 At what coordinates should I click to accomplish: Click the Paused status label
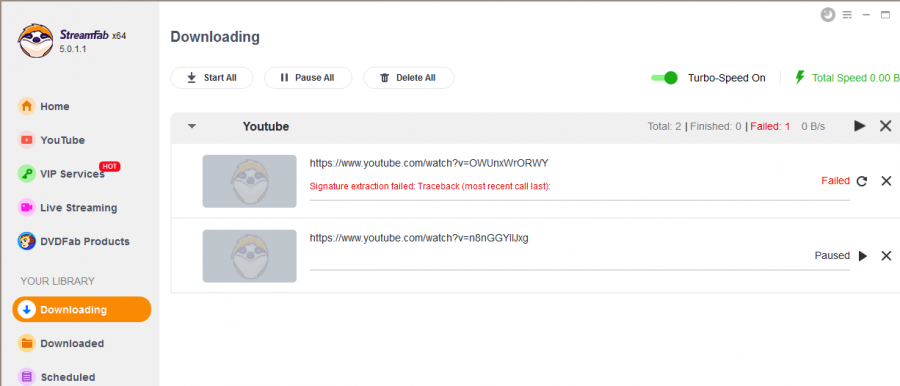point(832,256)
